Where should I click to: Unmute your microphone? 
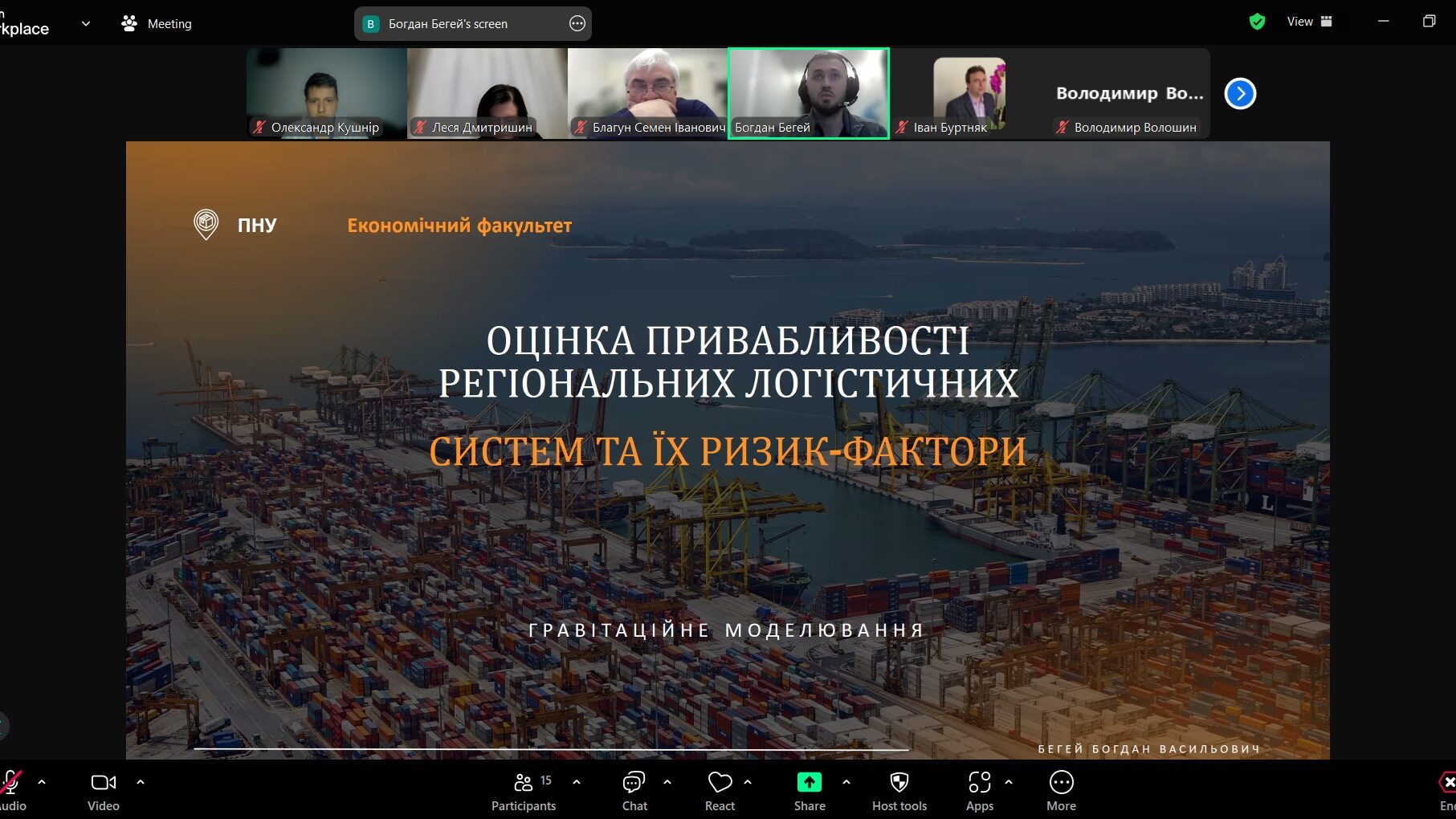[10, 781]
